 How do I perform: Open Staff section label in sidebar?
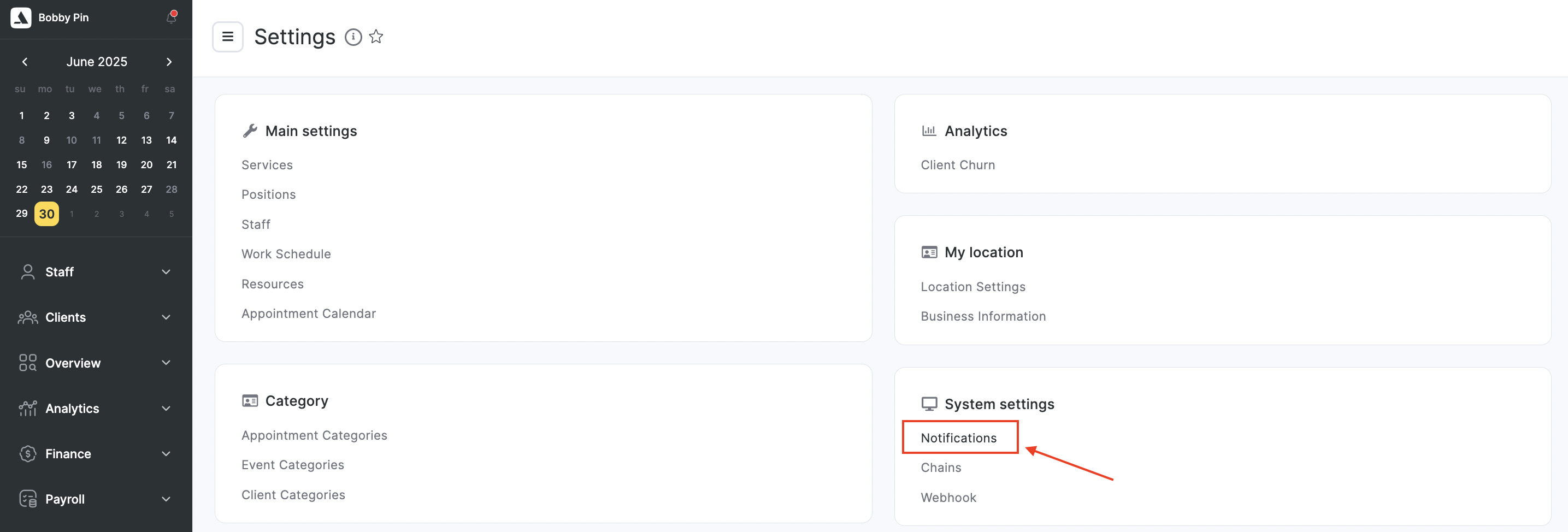point(60,272)
